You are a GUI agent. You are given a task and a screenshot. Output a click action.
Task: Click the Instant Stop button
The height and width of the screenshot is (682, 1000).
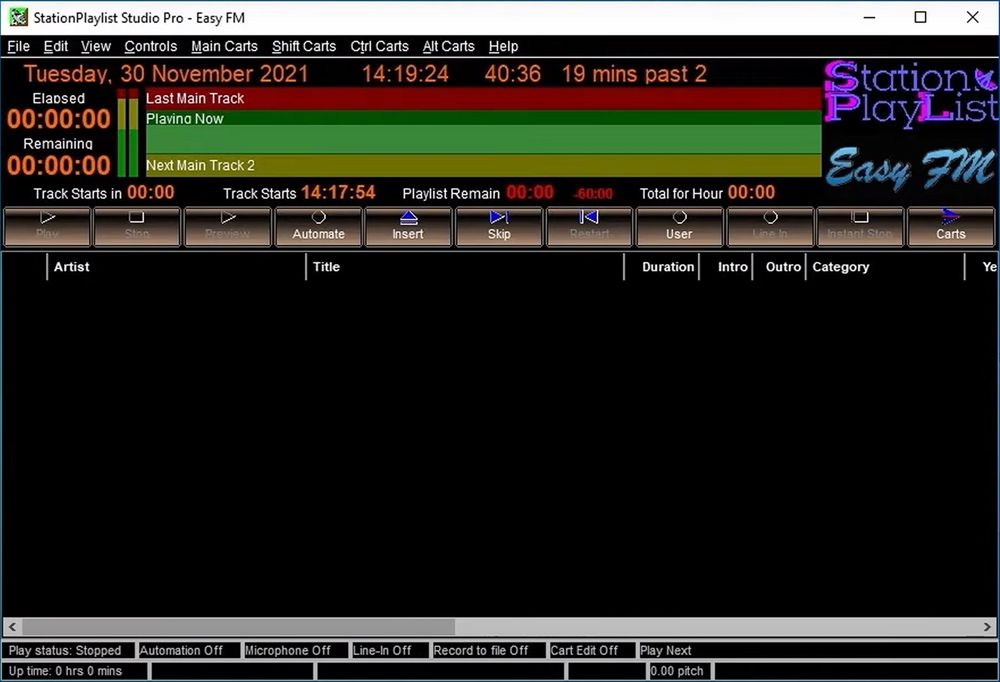(x=860, y=226)
